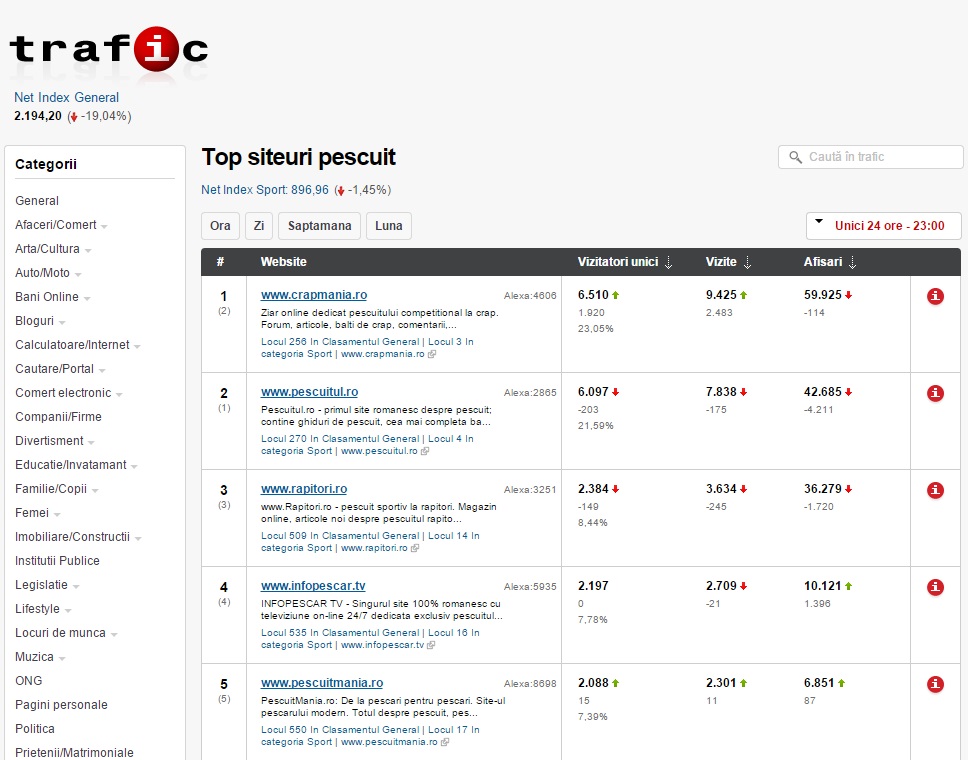
Task: Select Companii/Firme category
Action: (x=58, y=417)
